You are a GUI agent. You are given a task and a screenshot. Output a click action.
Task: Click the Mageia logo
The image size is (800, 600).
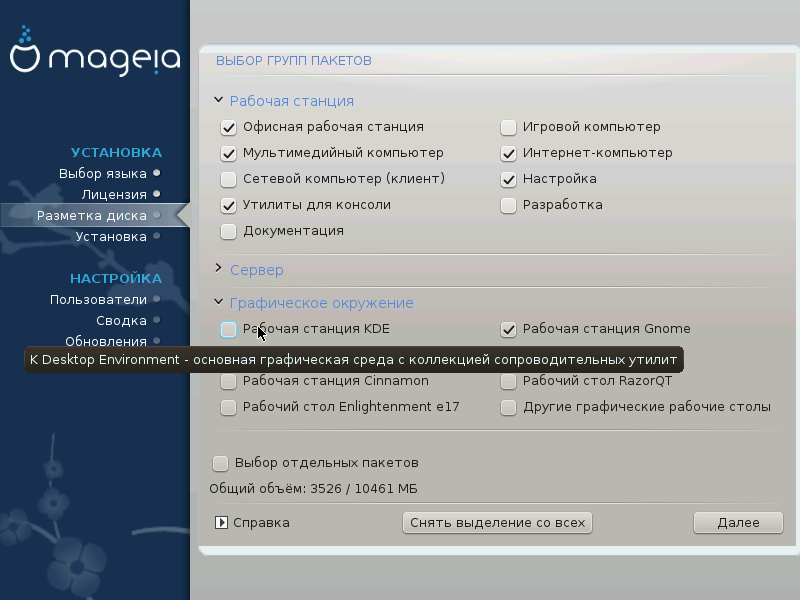click(95, 52)
